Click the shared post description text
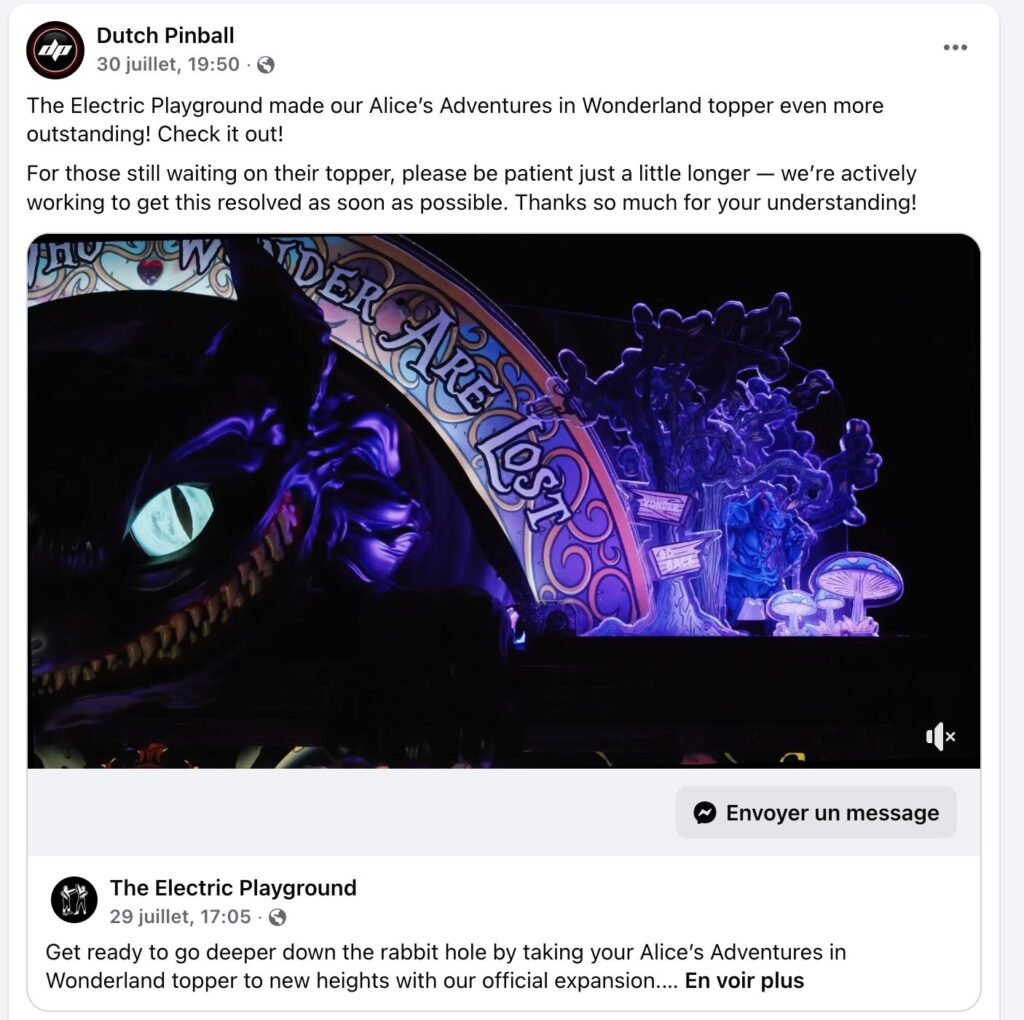 coord(445,966)
